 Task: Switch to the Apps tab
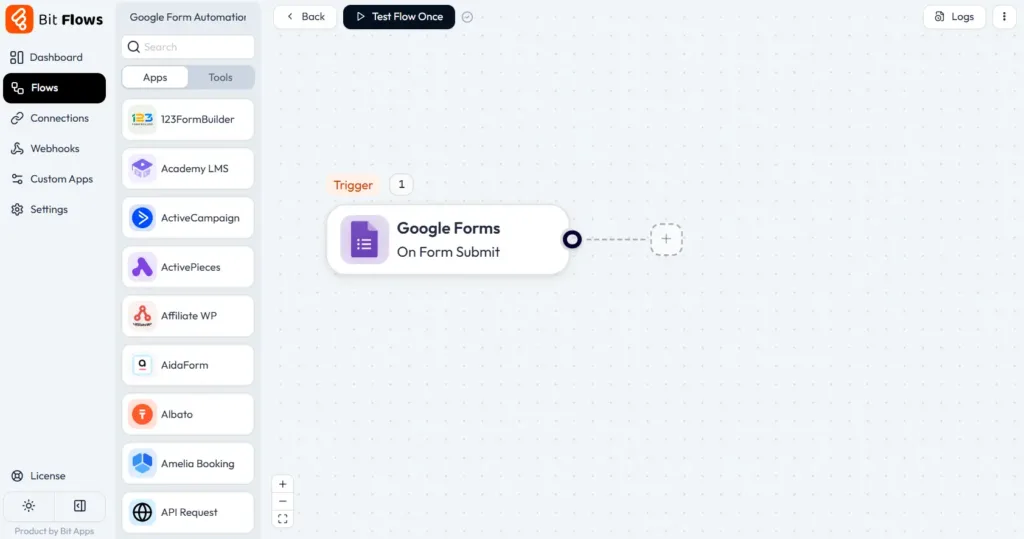click(x=155, y=77)
